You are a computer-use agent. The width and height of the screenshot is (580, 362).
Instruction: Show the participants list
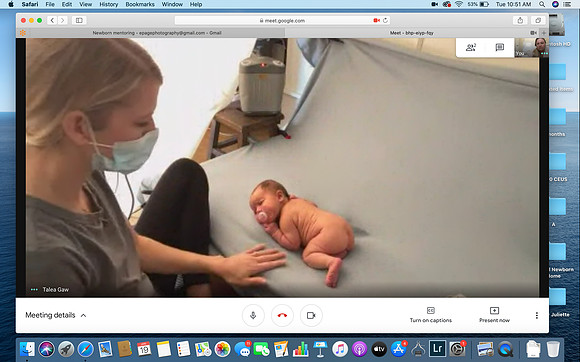pyautogui.click(x=471, y=47)
